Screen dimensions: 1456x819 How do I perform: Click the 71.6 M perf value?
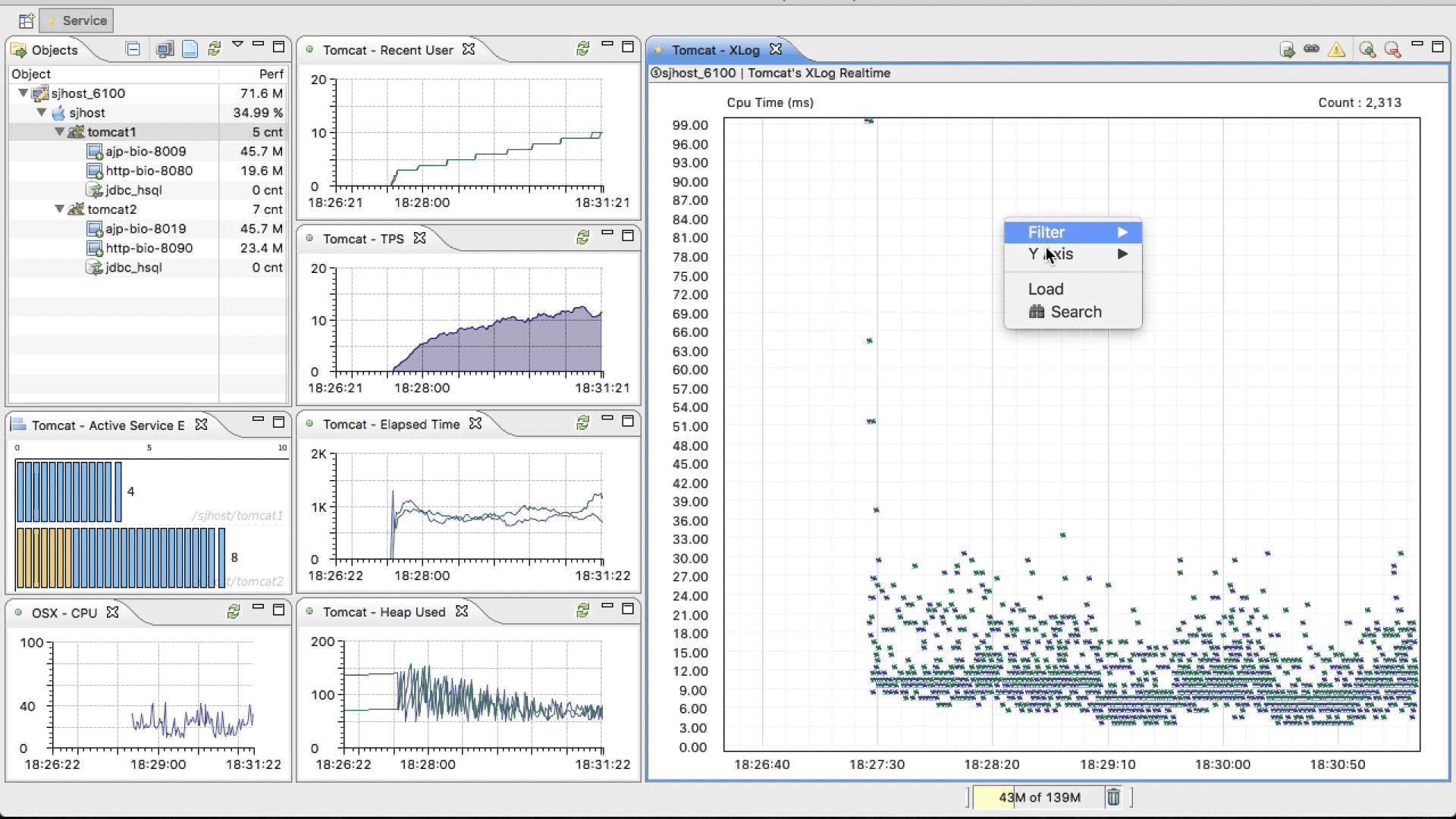click(261, 93)
